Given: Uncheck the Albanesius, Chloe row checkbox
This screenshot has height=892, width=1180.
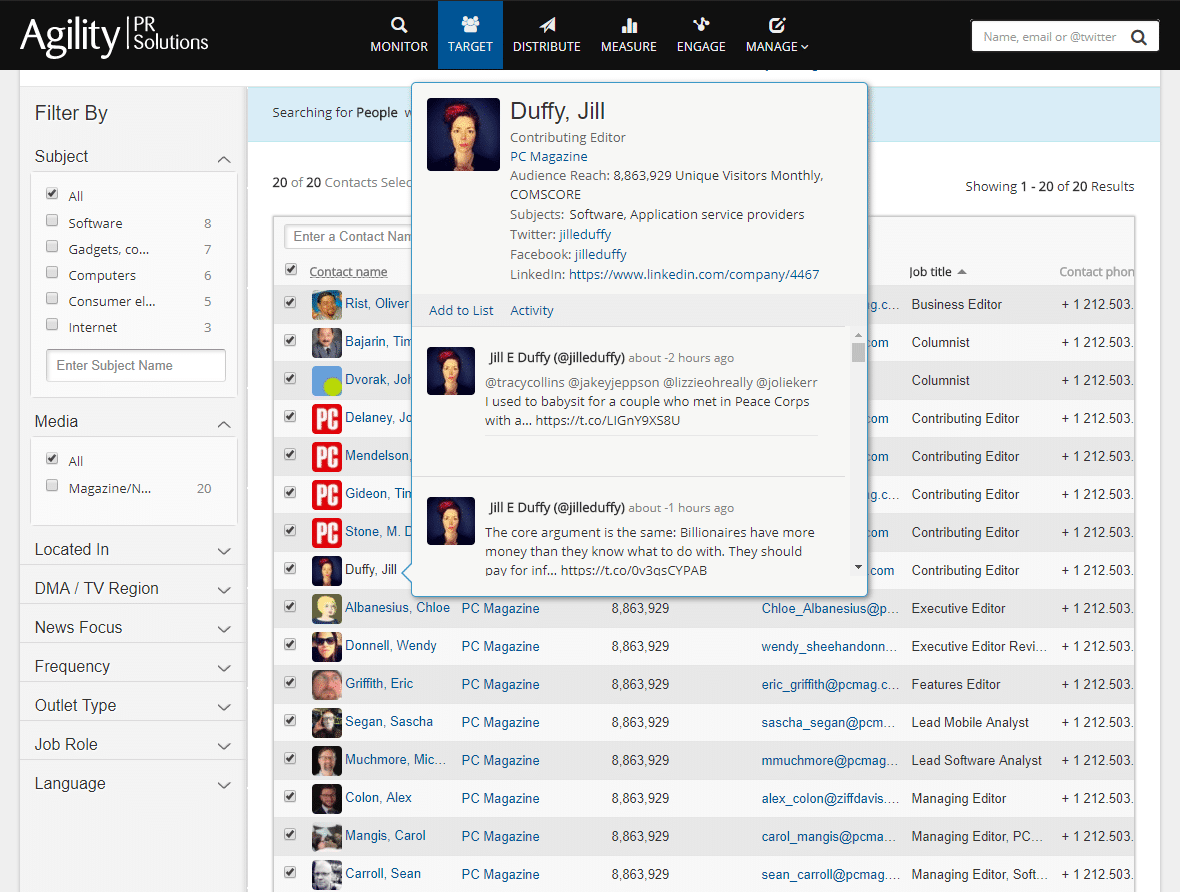Looking at the screenshot, I should pos(290,606).
